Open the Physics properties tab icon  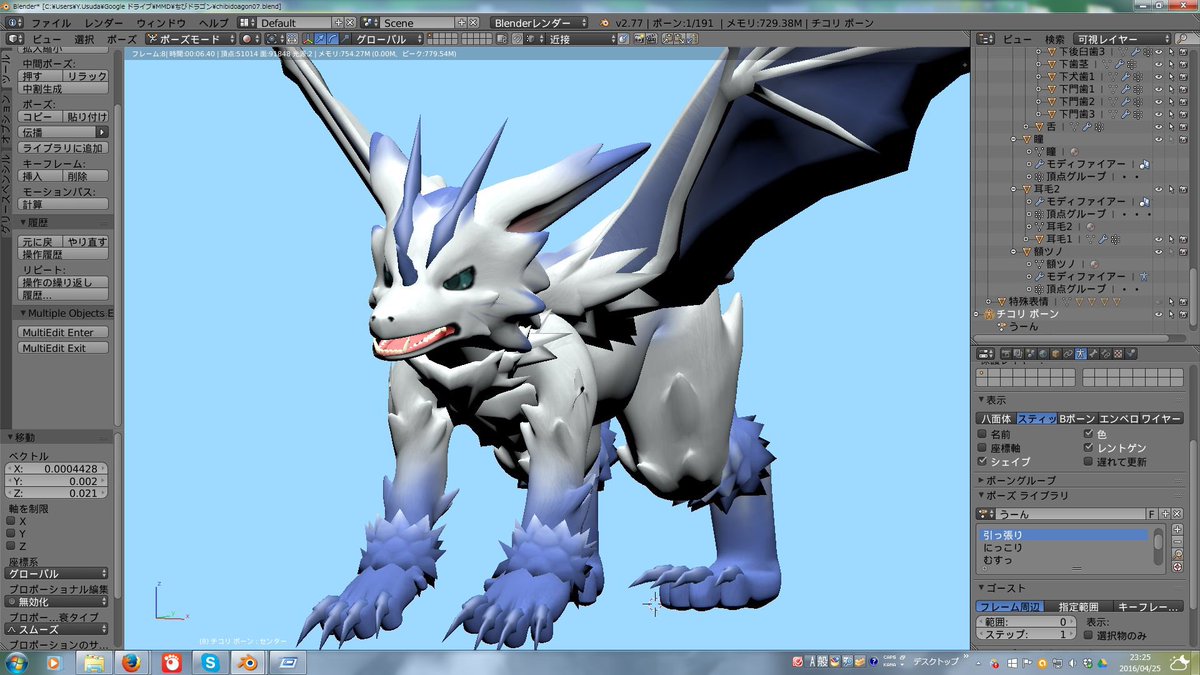1131,354
